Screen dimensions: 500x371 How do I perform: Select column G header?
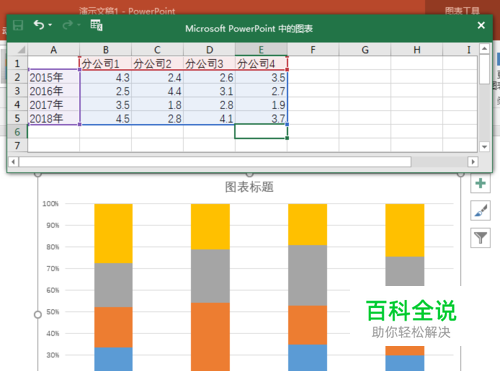[365, 50]
